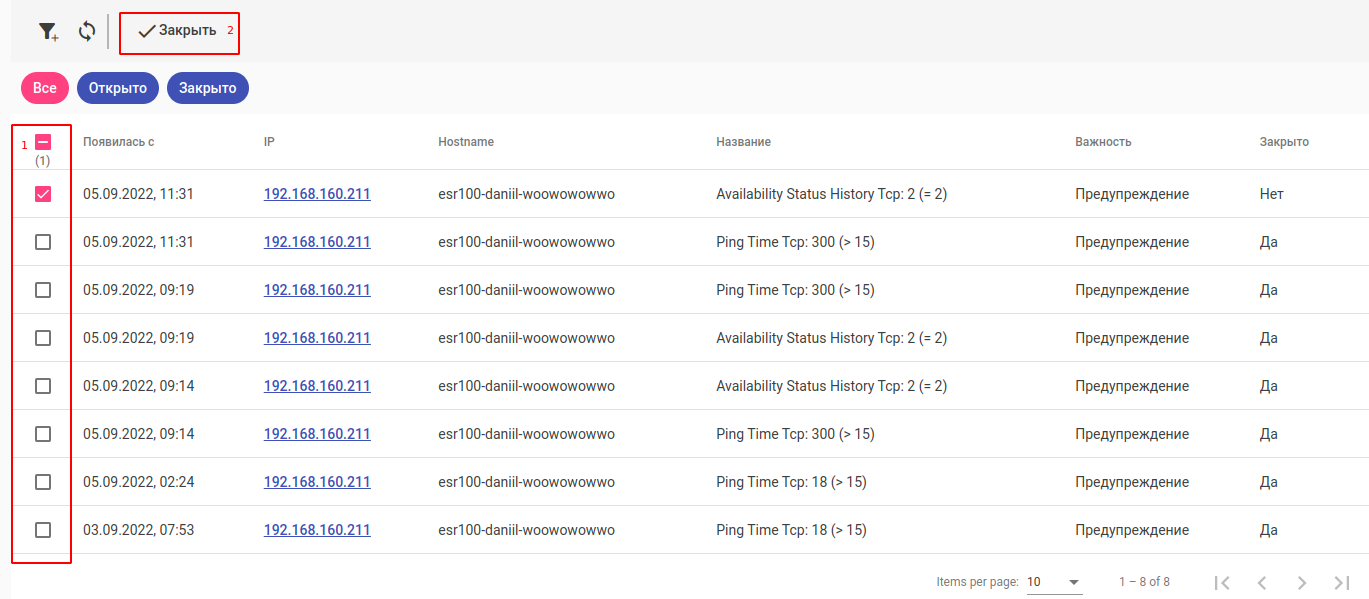1369x599 pixels.
Task: Jump to last page of results
Action: (x=1341, y=582)
